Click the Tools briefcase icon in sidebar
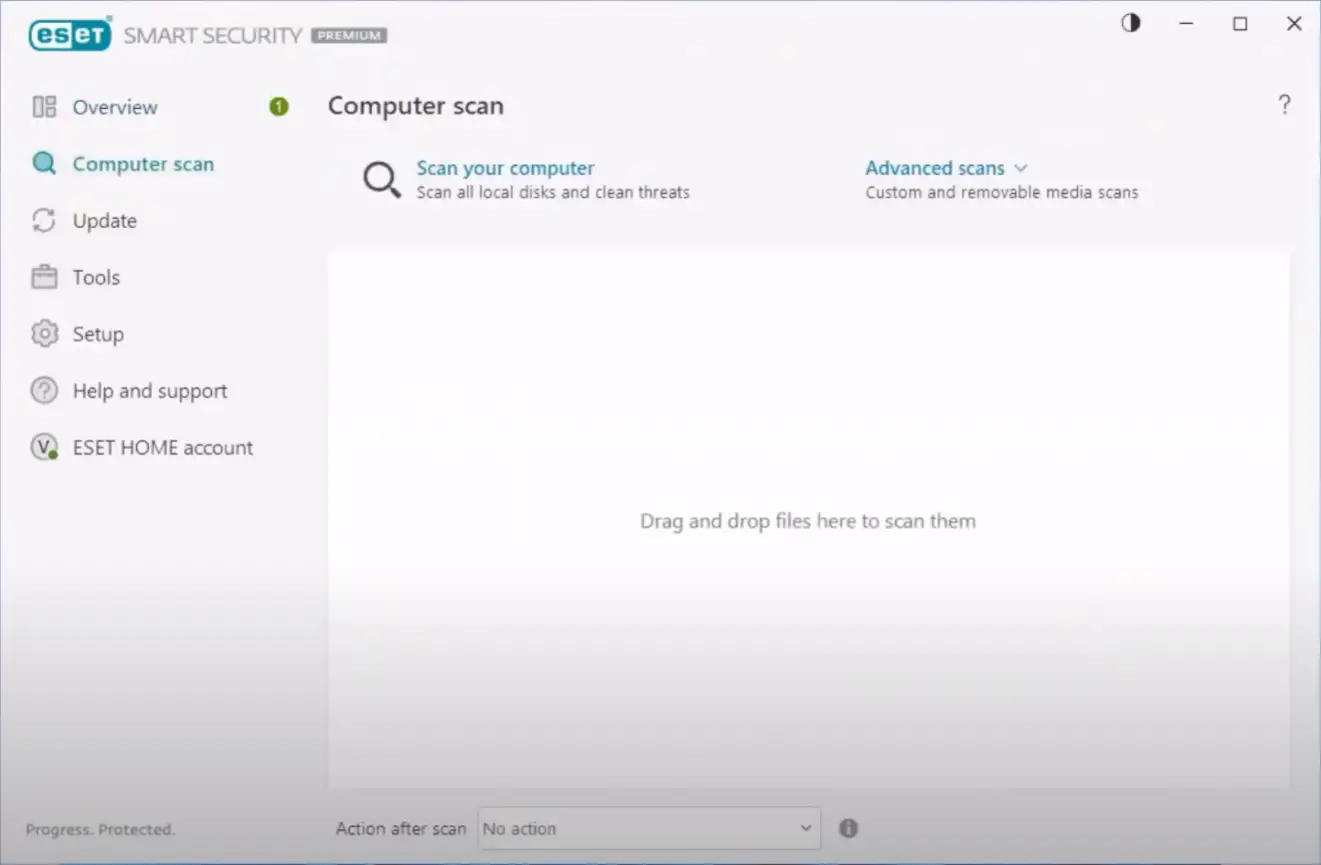1321x865 pixels. click(x=44, y=277)
